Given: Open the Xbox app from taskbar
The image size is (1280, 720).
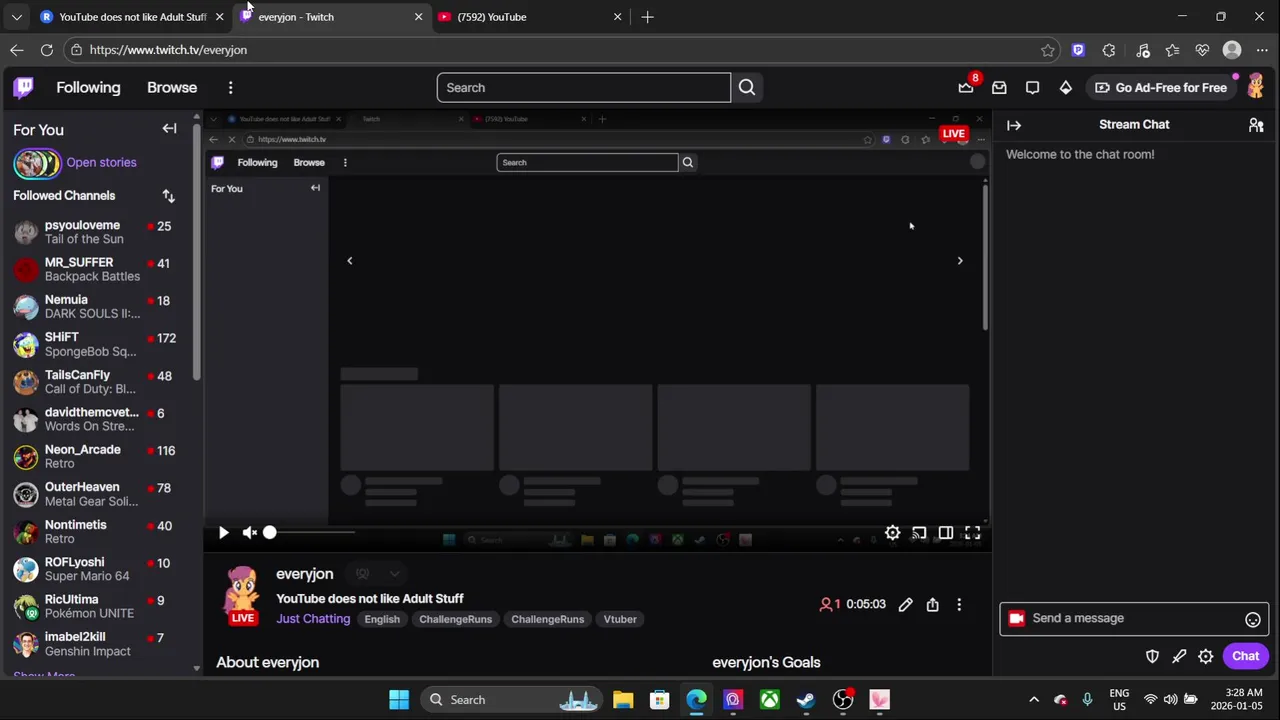Looking at the screenshot, I should point(769,700).
